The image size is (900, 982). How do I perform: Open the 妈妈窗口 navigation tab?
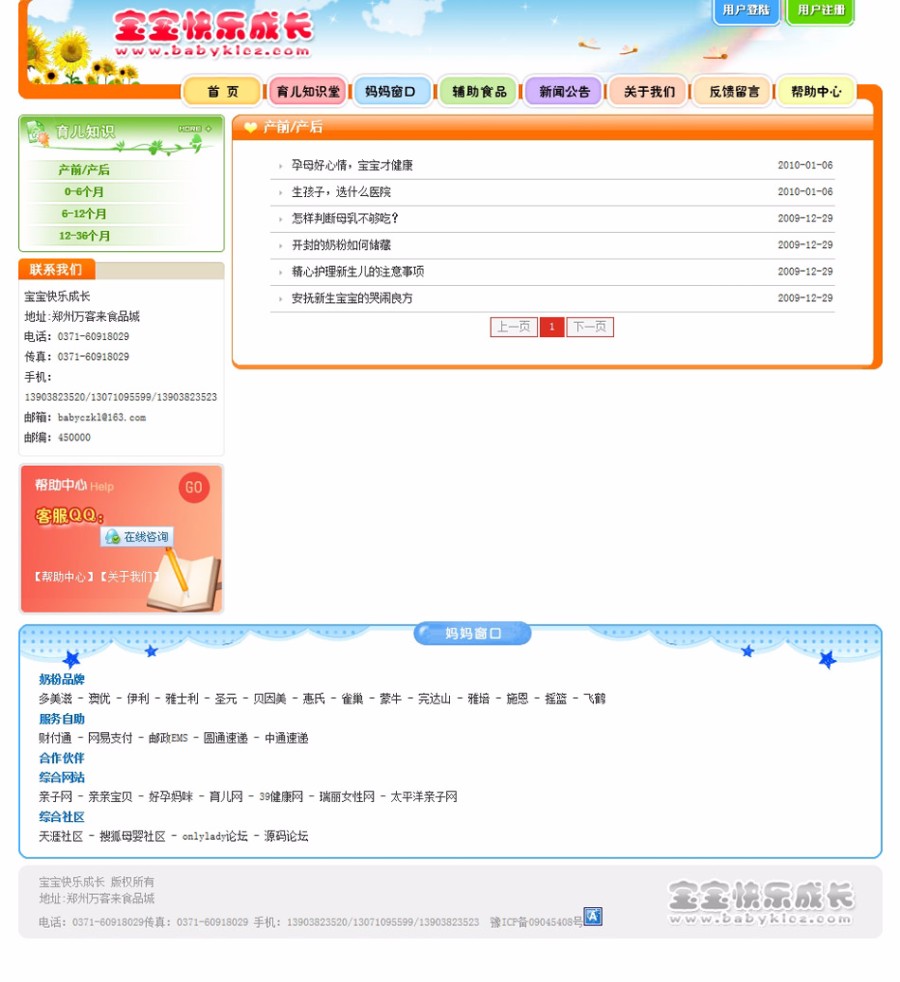point(391,91)
